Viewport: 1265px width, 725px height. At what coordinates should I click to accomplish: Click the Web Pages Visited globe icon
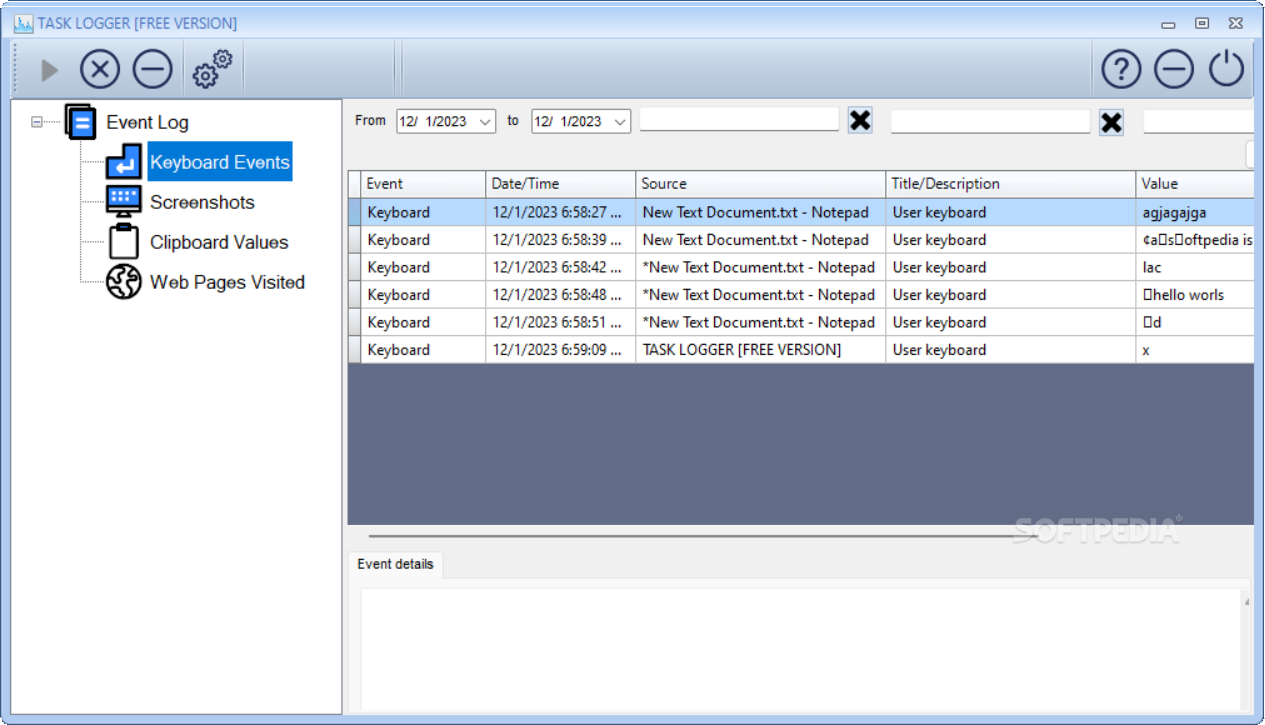pyautogui.click(x=124, y=282)
